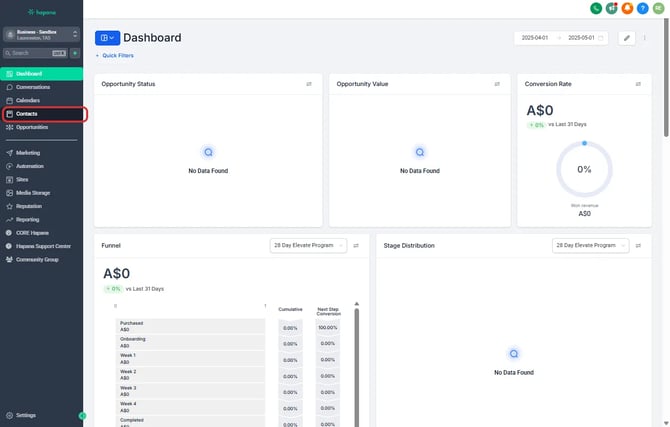Open the orange notifications bell
Viewport: 670px width, 427px height.
tap(627, 8)
